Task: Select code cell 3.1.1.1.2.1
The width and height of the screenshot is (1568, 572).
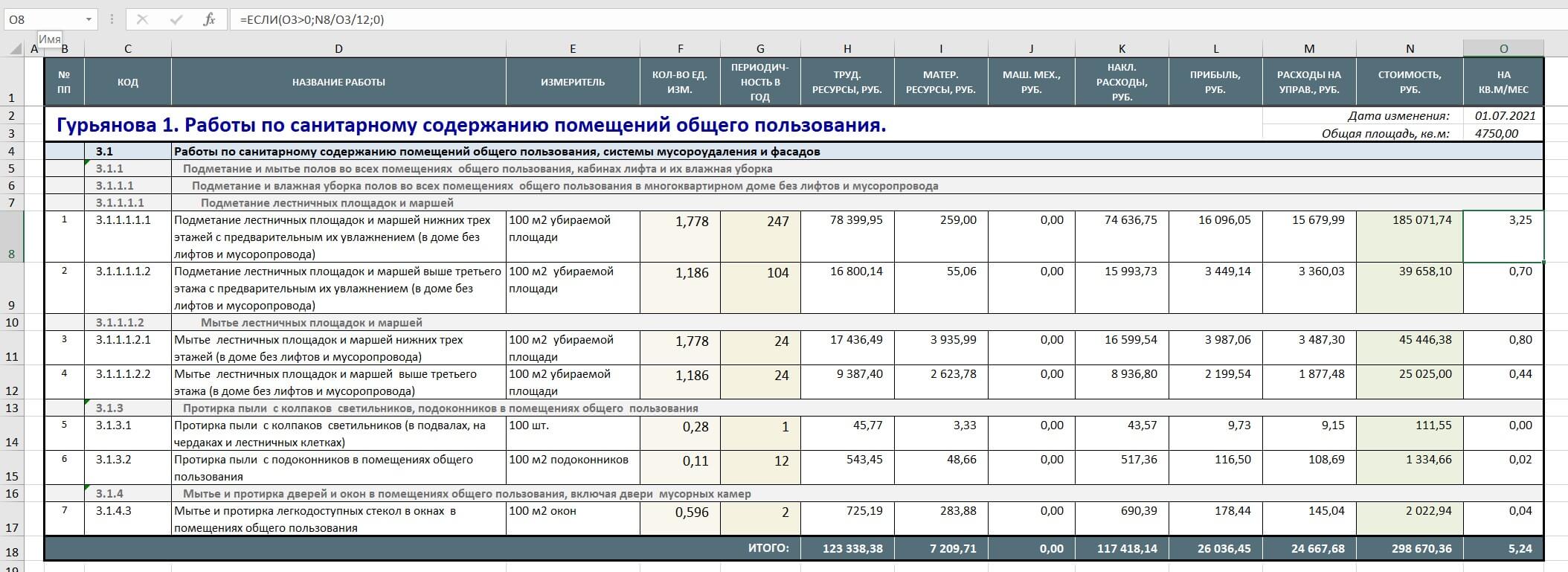Action: pyautogui.click(x=128, y=348)
